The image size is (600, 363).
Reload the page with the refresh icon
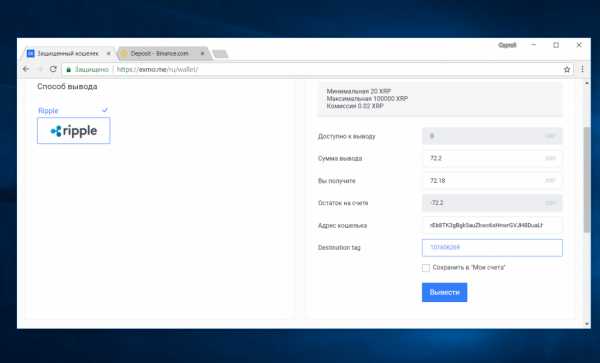53,69
